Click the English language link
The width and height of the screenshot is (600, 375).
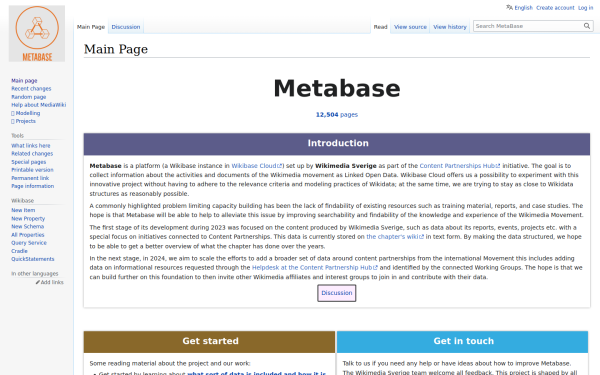click(523, 8)
